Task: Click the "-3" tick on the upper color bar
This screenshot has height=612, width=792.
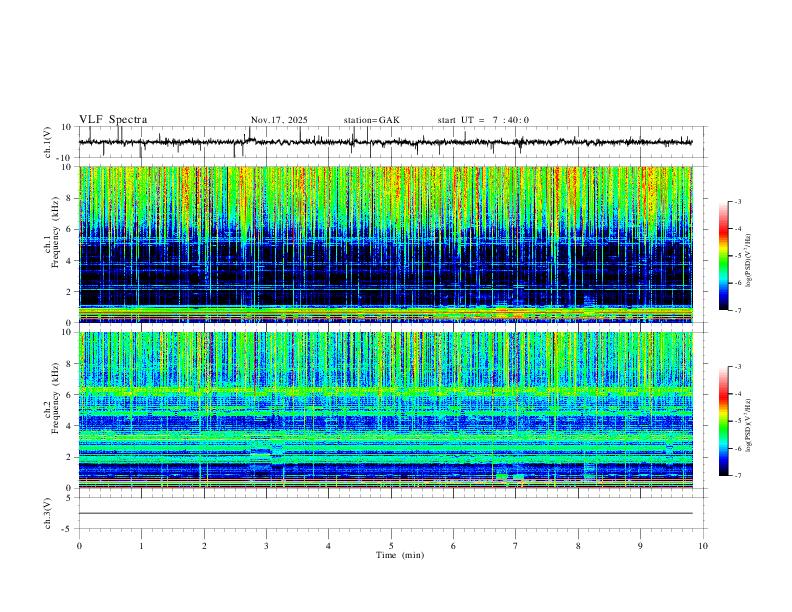Action: (x=738, y=201)
